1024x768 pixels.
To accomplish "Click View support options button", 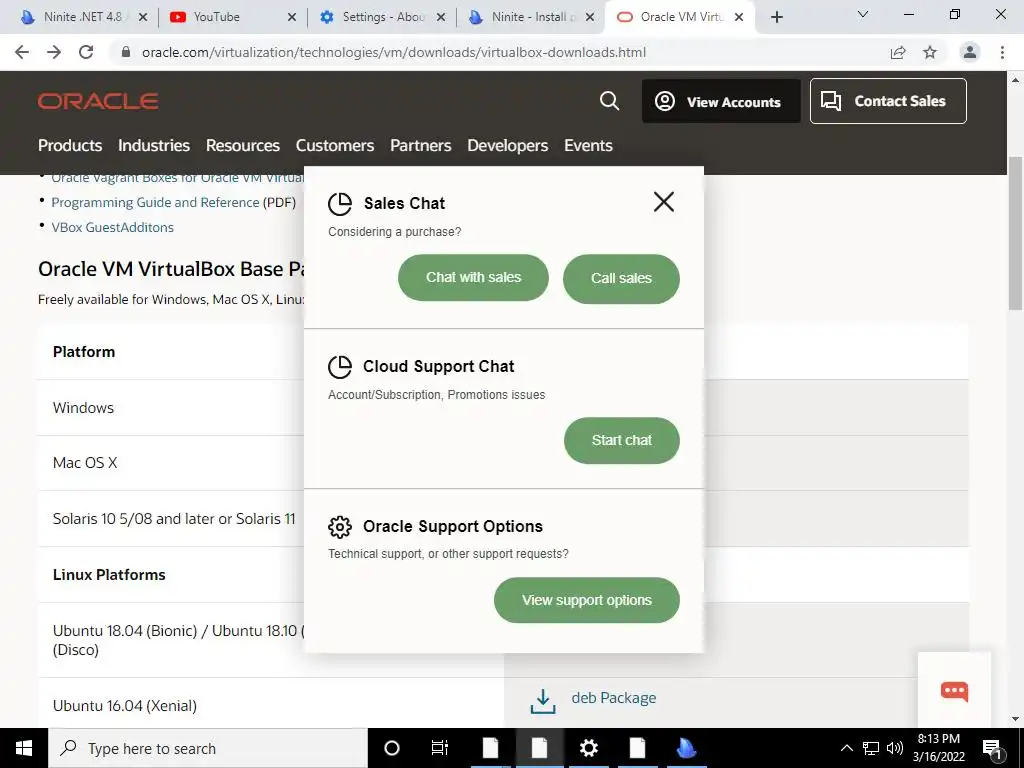I will (x=586, y=600).
